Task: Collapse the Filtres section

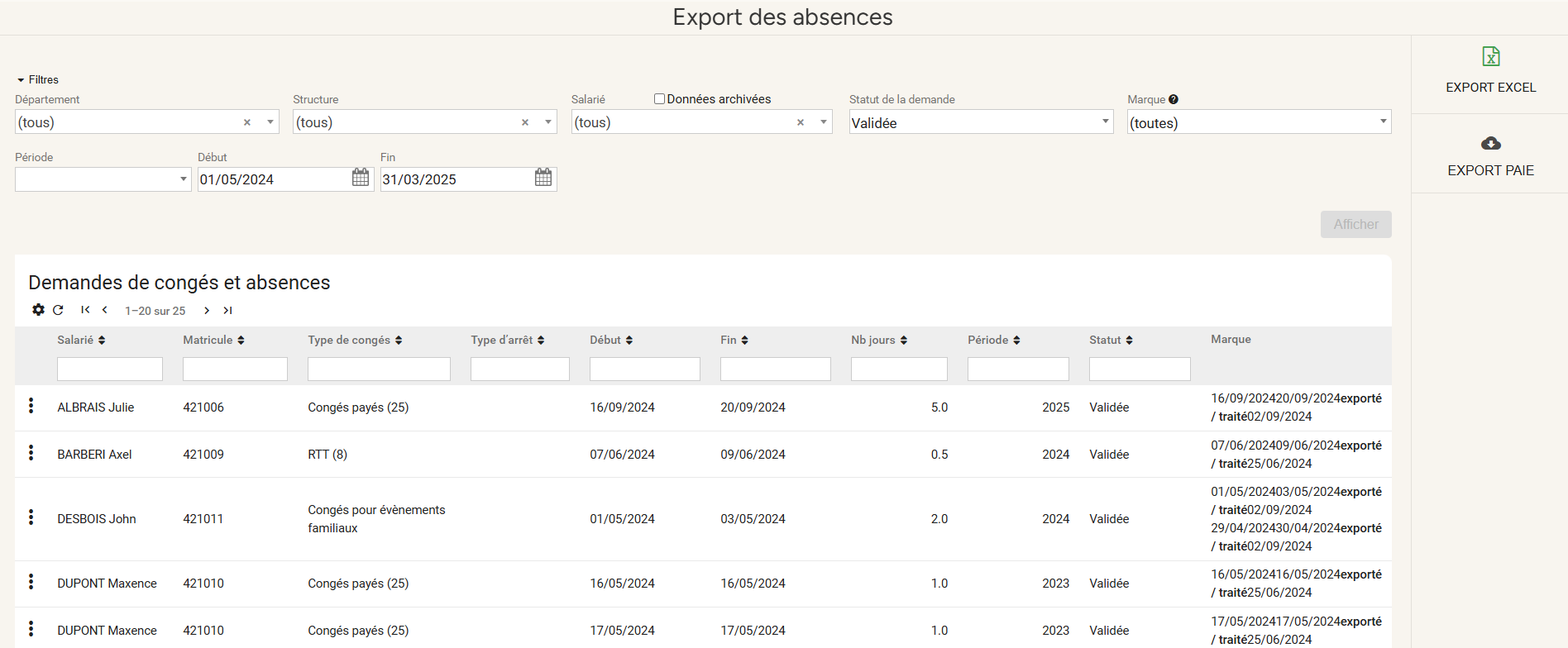Action: [37, 79]
